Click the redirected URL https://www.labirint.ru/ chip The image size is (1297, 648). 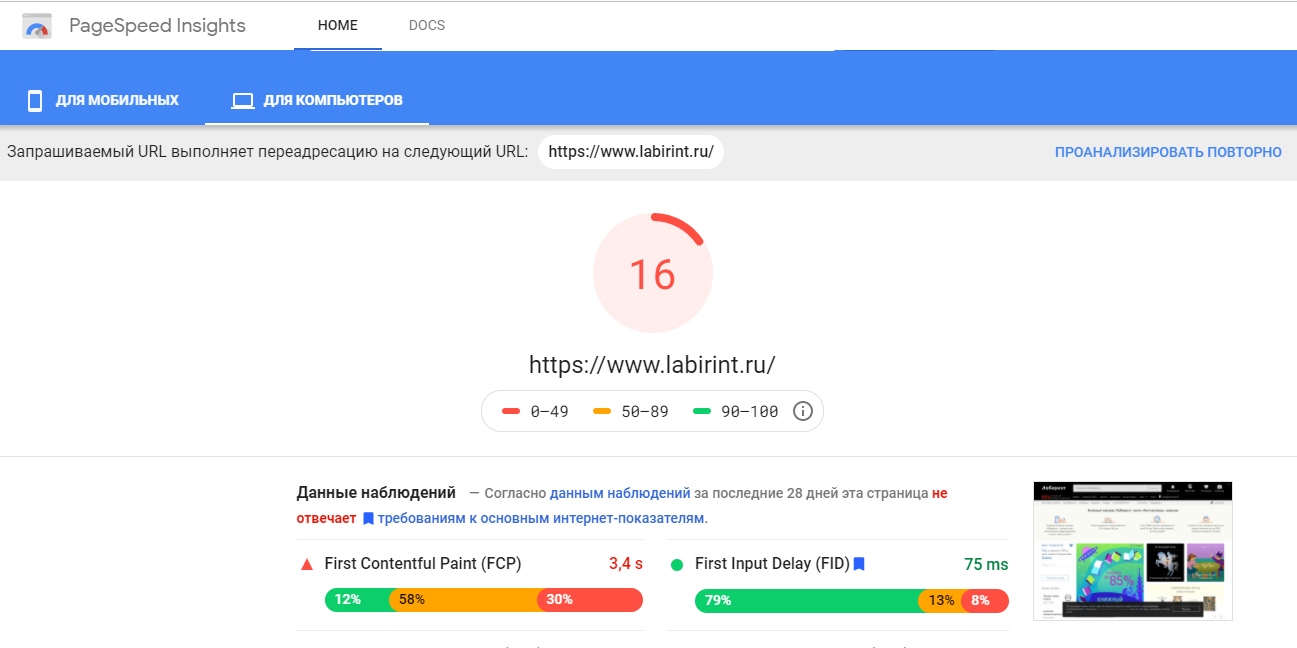click(631, 152)
